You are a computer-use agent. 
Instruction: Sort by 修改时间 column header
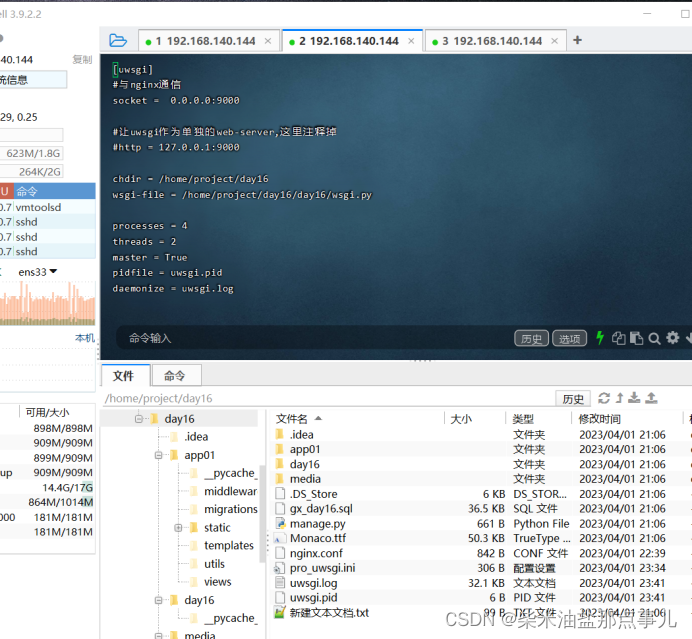[x=627, y=418]
